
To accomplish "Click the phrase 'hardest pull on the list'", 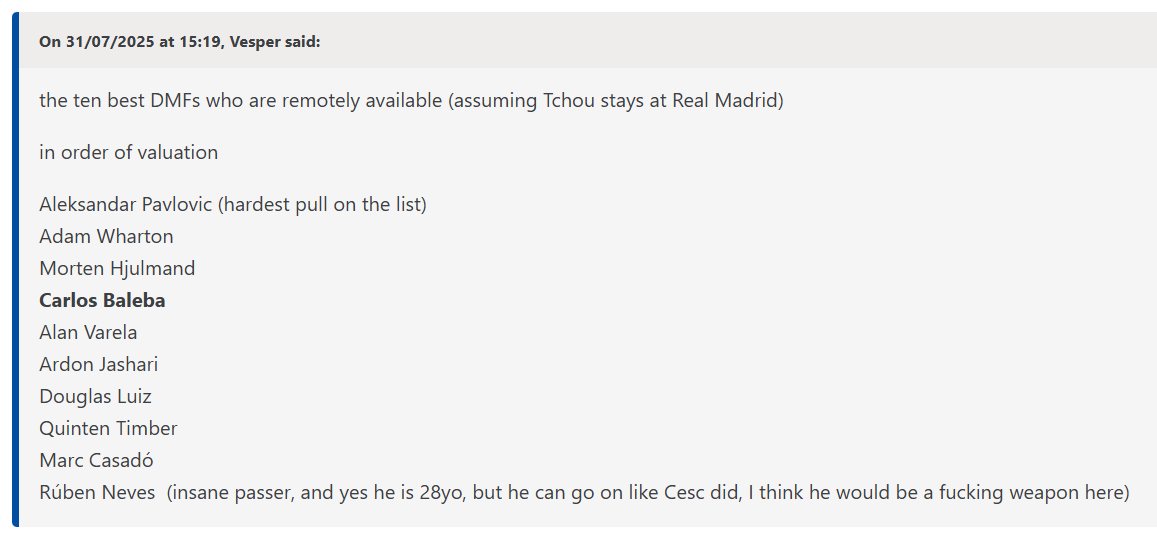I will (322, 205).
